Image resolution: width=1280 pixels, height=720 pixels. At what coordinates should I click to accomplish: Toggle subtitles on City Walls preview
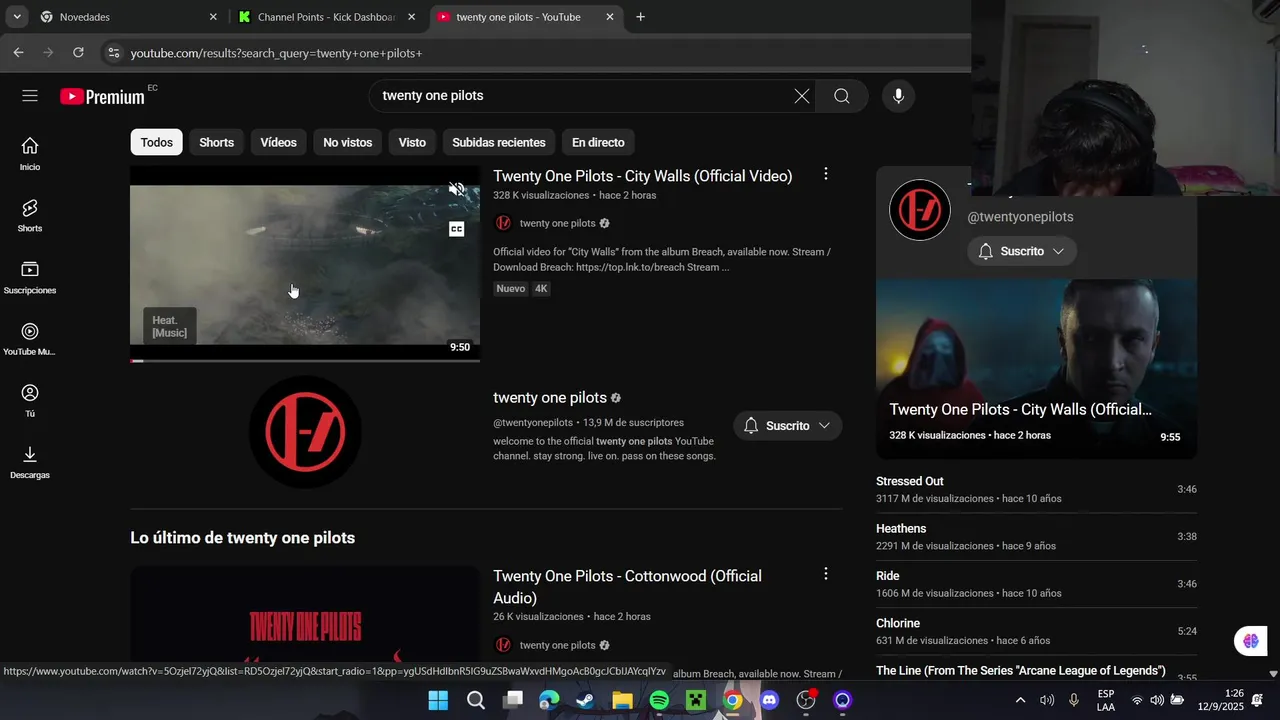click(457, 229)
